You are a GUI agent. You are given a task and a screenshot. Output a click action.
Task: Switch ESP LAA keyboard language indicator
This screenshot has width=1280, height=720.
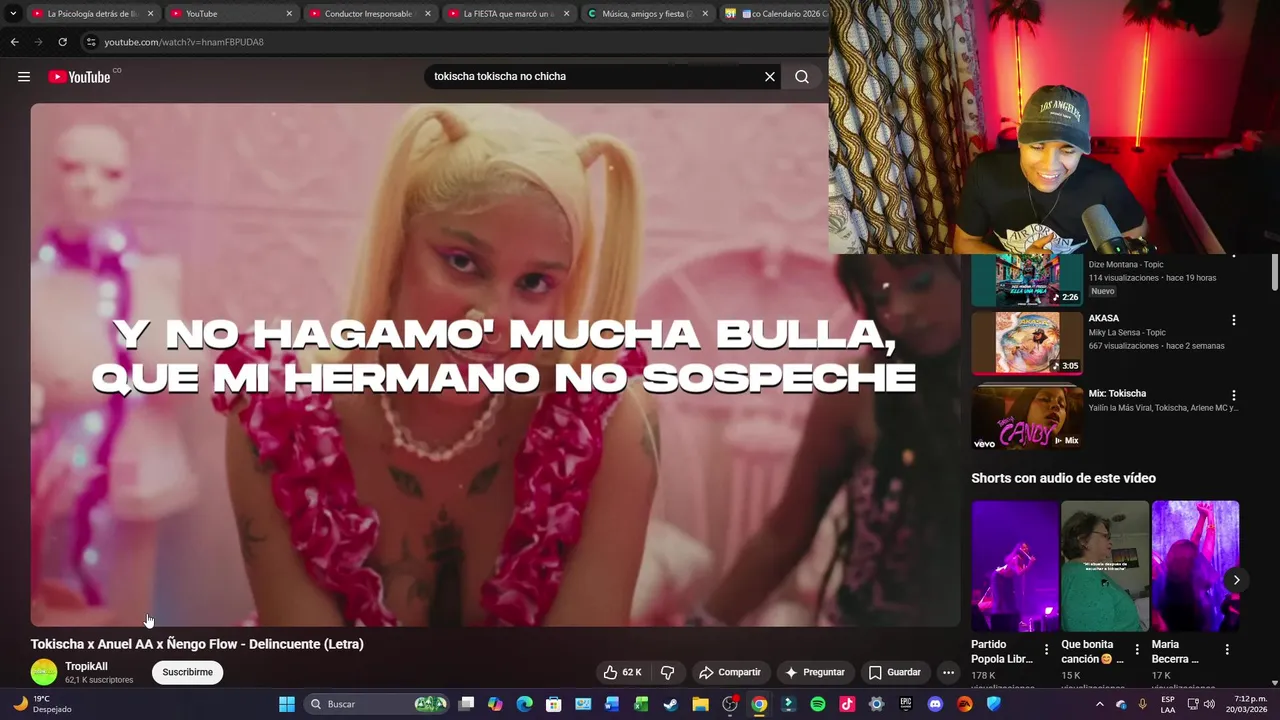tap(1168, 704)
